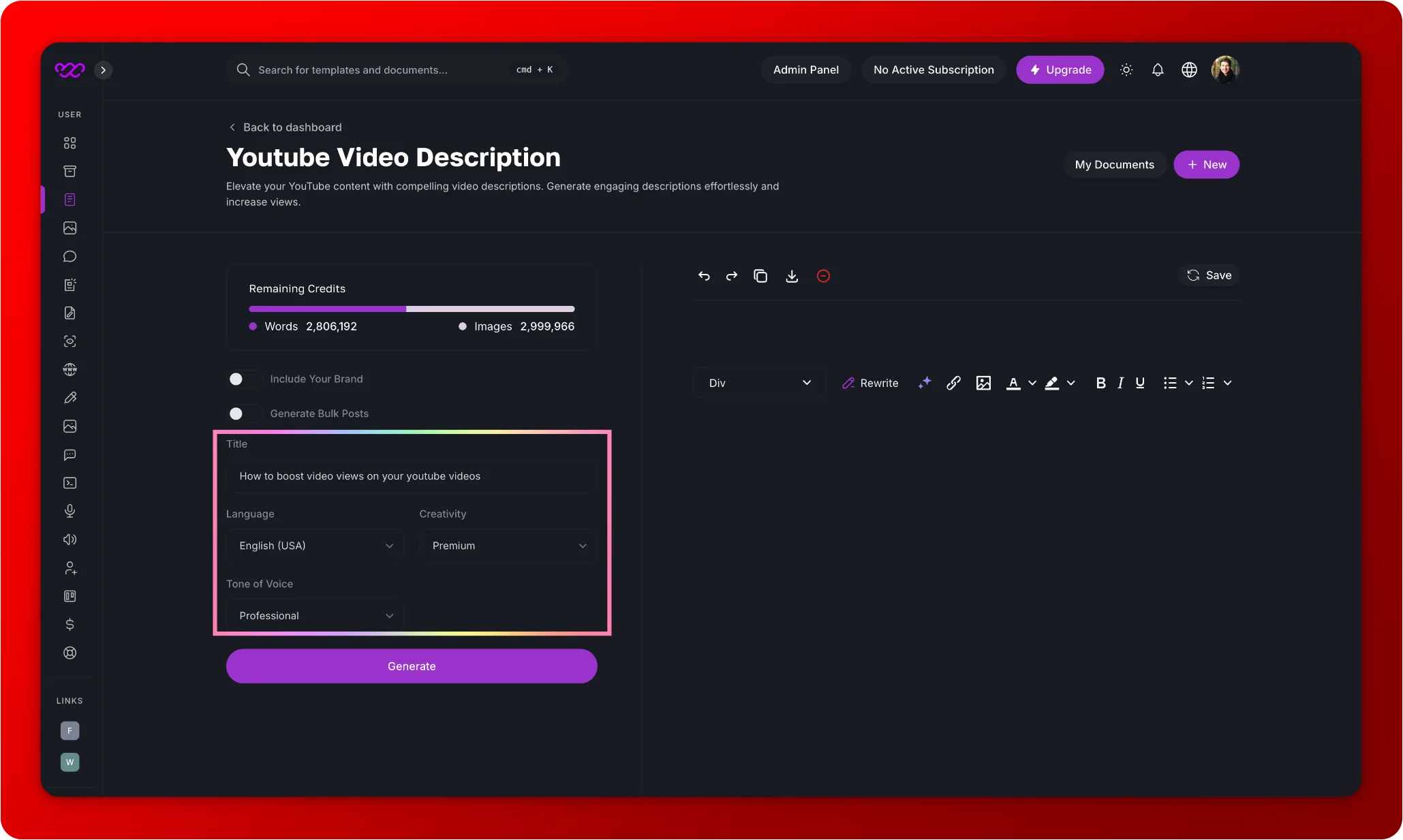The image size is (1403, 840).
Task: Expand the sidebar with the arrow button
Action: pos(104,69)
